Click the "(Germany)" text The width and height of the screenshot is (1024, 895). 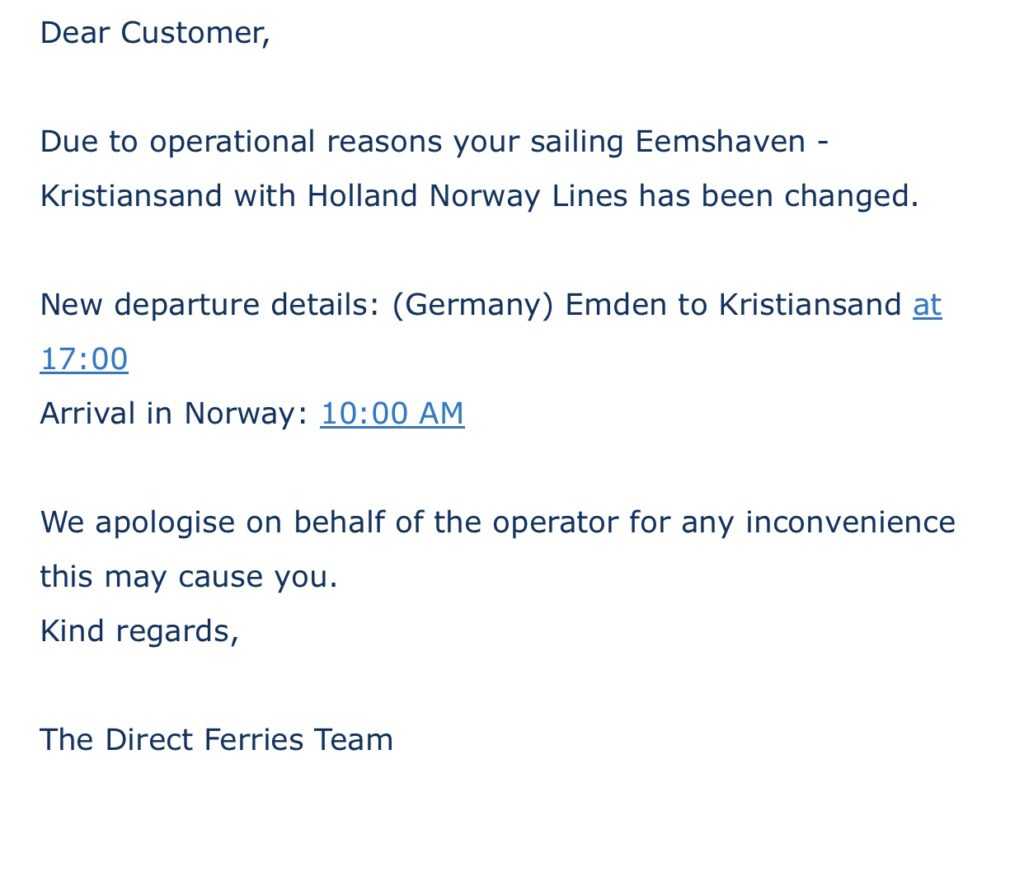pyautogui.click(x=473, y=304)
